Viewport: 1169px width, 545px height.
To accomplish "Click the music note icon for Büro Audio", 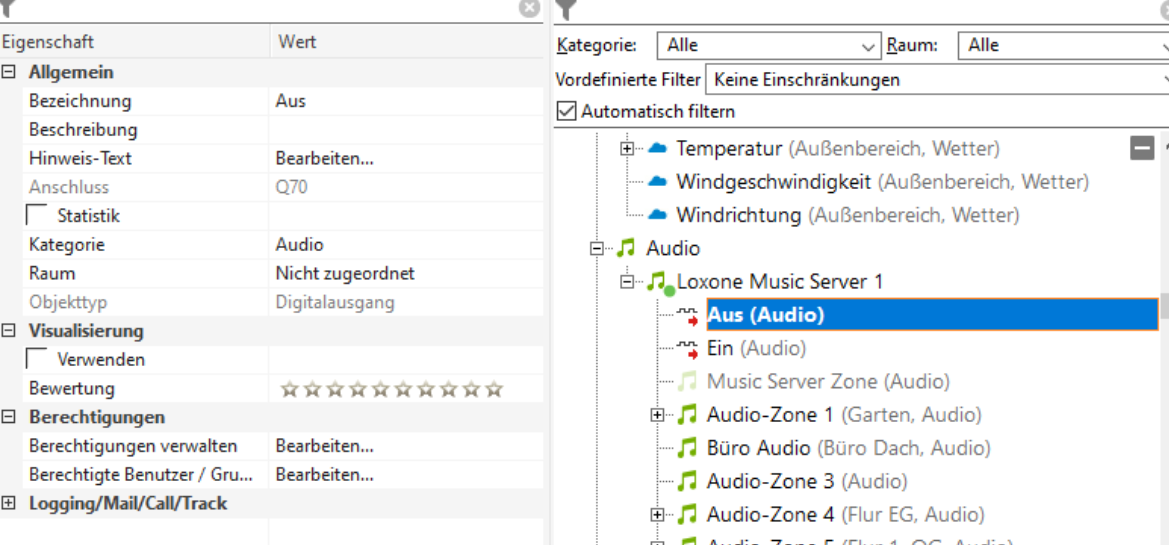I will coord(687,448).
